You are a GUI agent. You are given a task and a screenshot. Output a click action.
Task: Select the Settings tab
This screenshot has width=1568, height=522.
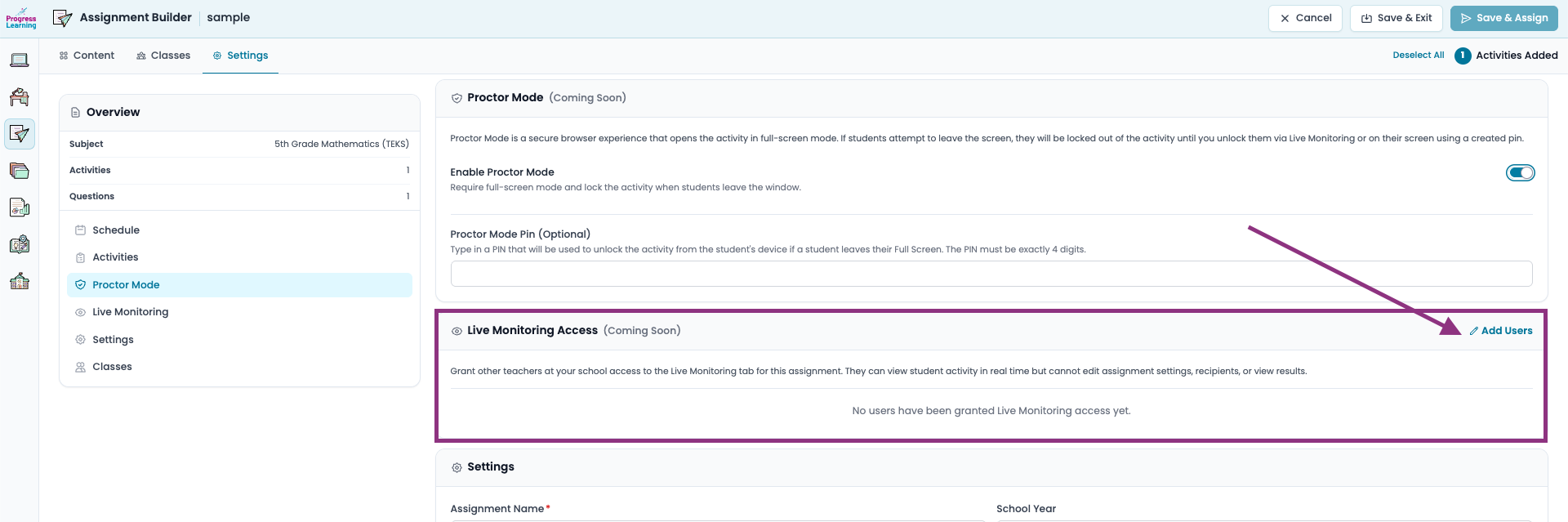tap(240, 56)
